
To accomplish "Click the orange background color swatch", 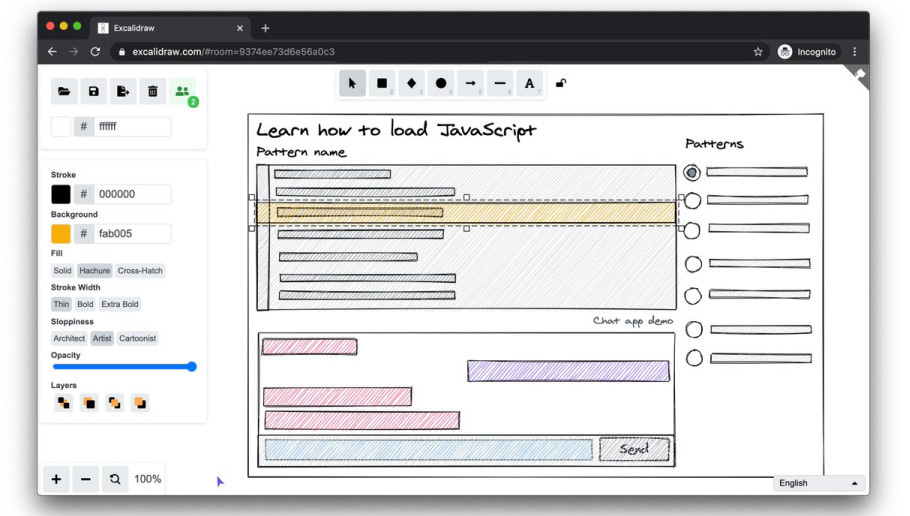I will click(61, 233).
